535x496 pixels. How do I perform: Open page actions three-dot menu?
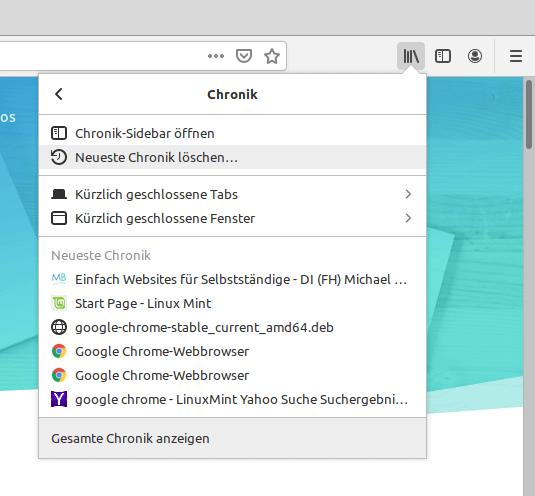216,56
